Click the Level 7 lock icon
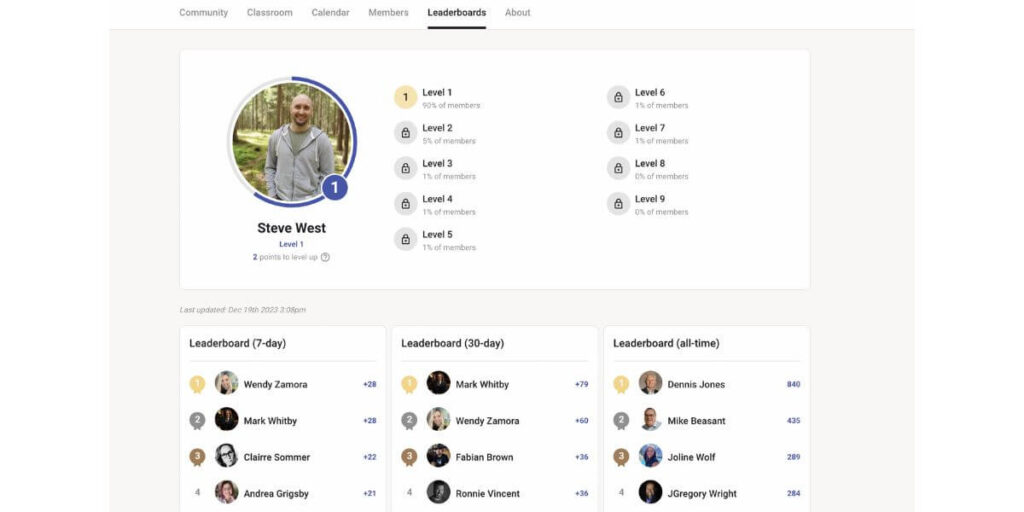This screenshot has height=512, width=1024. (618, 133)
